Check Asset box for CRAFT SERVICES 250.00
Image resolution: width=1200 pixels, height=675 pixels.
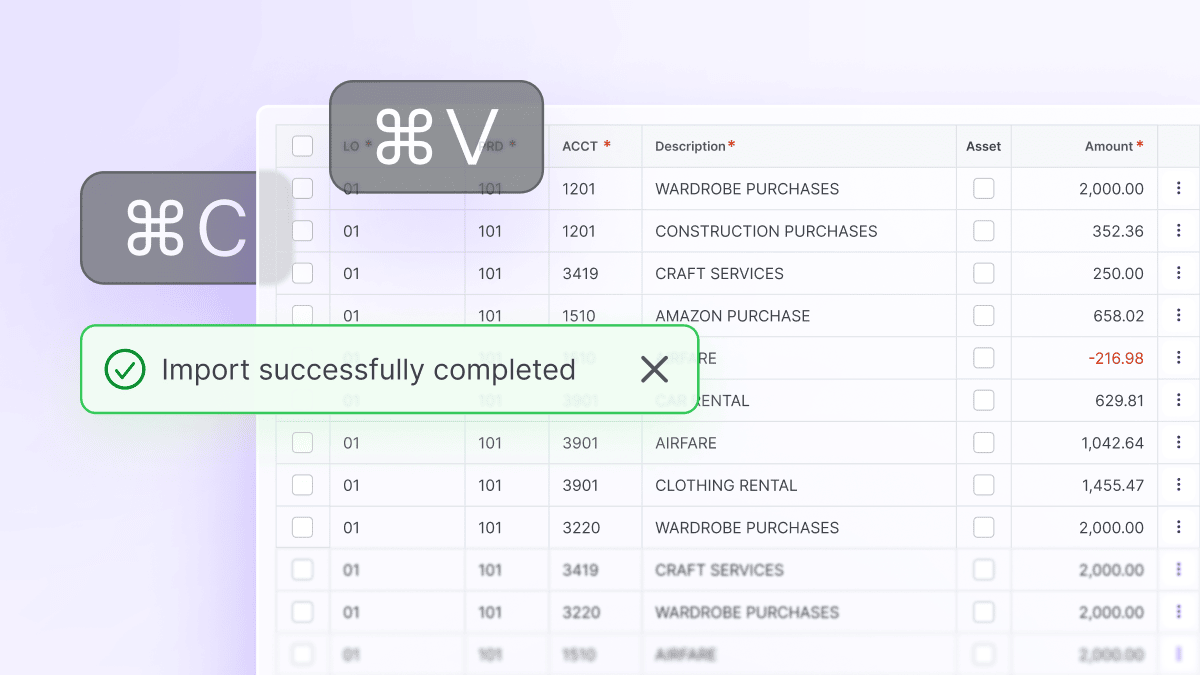click(984, 273)
